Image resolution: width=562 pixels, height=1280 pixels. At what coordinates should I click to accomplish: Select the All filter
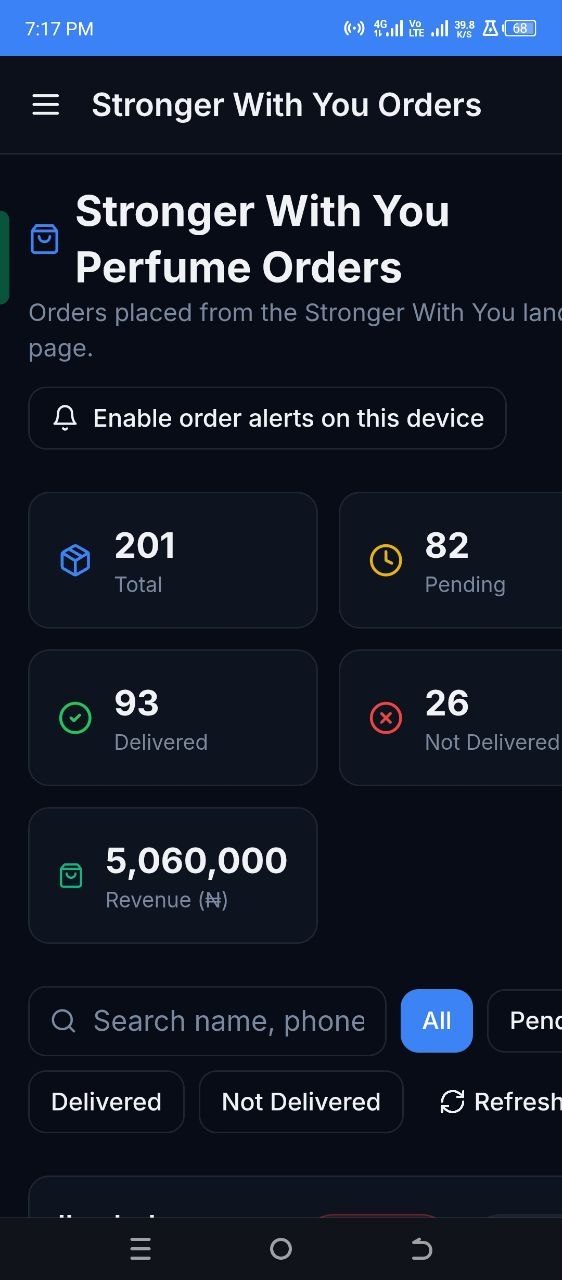437,1021
